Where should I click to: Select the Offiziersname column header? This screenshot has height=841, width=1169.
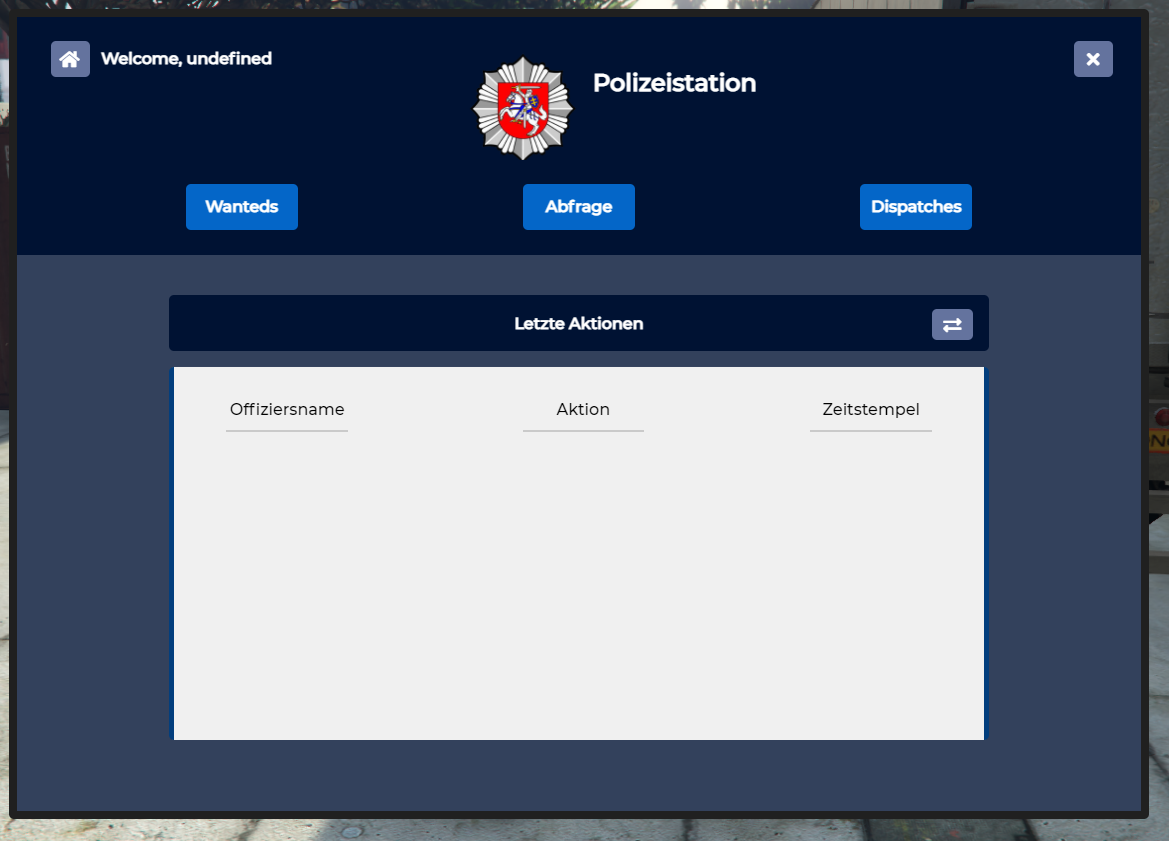click(287, 409)
